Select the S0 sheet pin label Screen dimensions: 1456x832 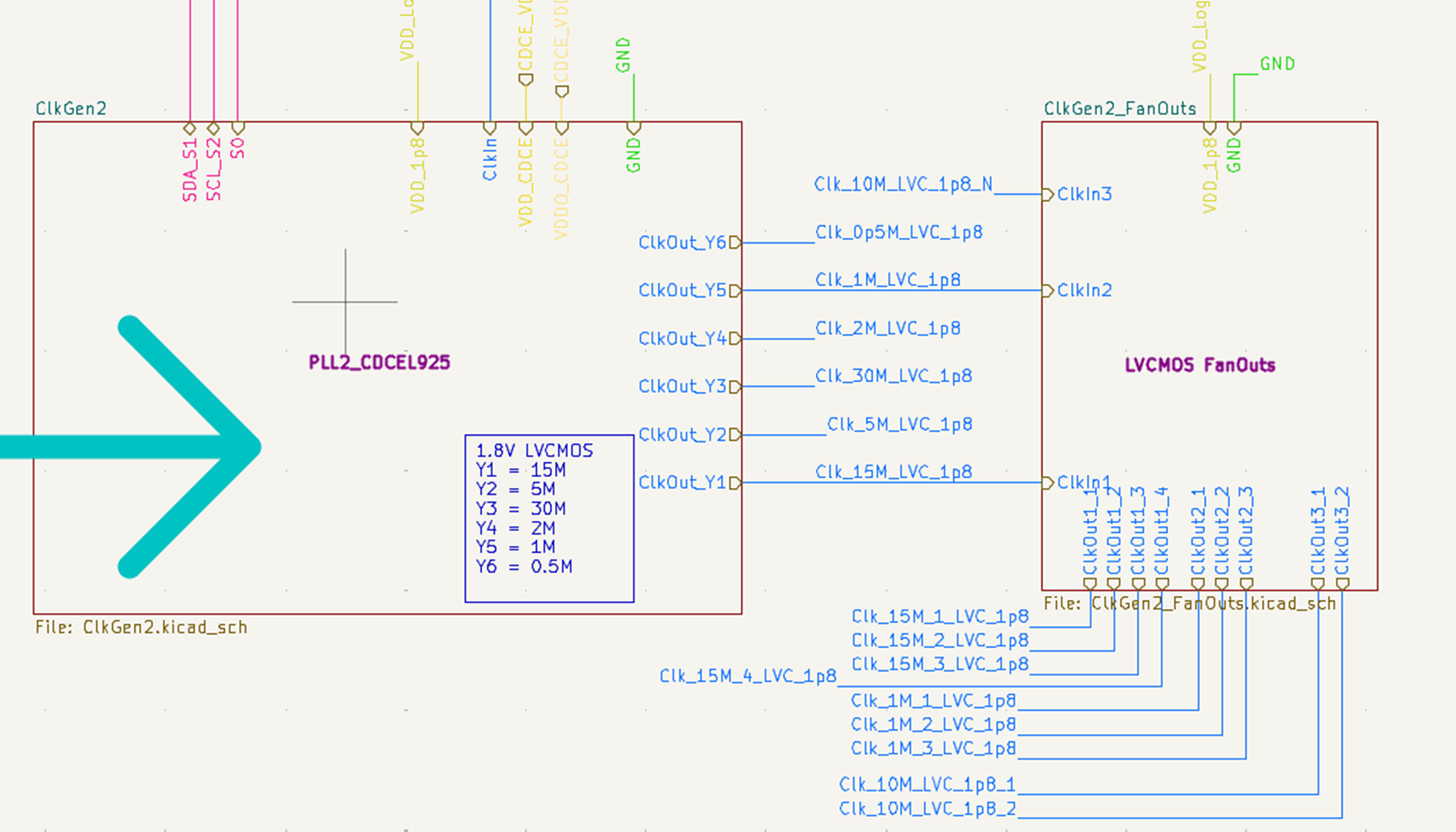tap(238, 148)
